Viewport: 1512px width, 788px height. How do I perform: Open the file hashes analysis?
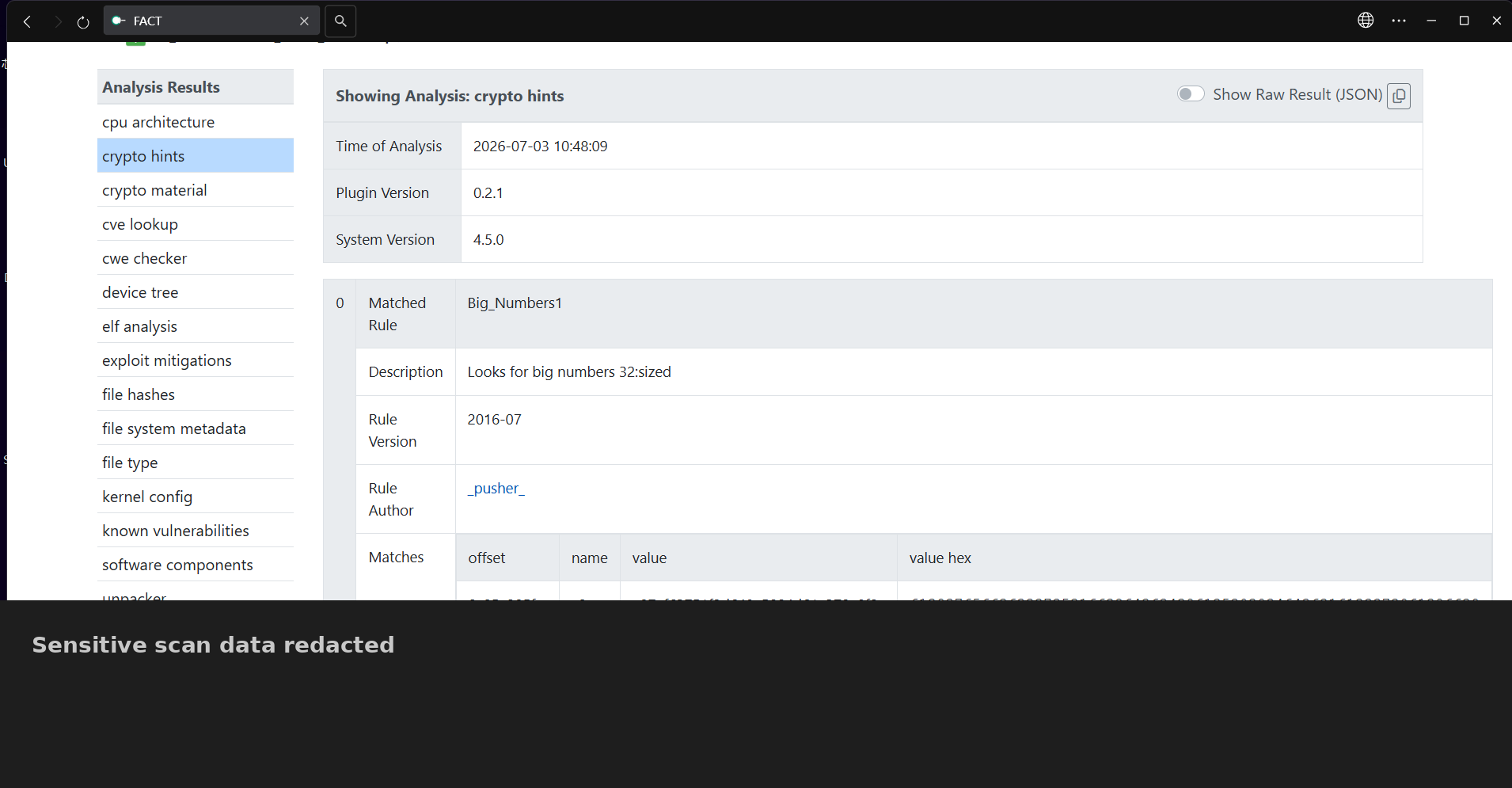(x=196, y=394)
